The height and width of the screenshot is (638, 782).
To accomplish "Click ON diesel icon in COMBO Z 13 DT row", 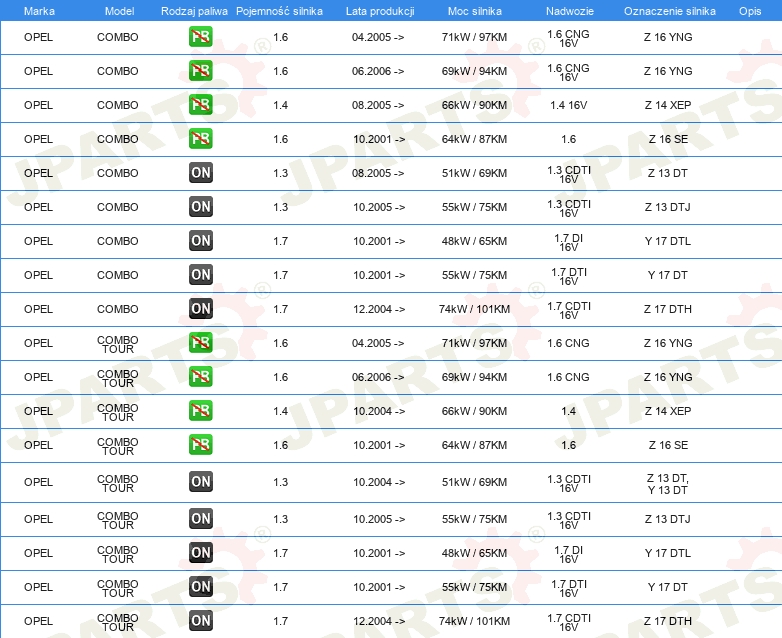I will coord(200,173).
